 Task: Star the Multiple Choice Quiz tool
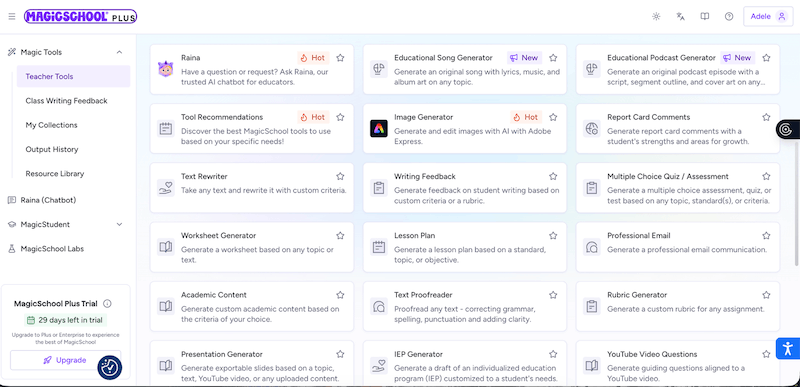click(766, 176)
